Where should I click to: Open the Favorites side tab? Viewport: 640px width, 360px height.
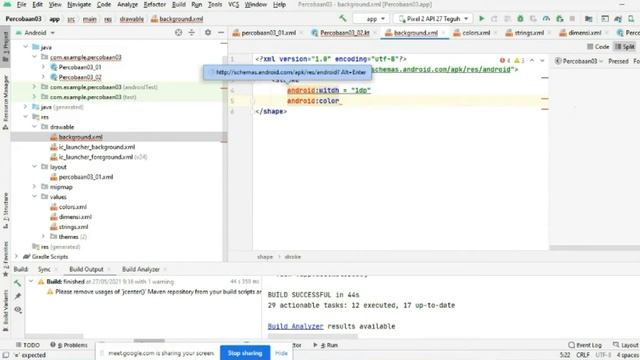click(5, 259)
